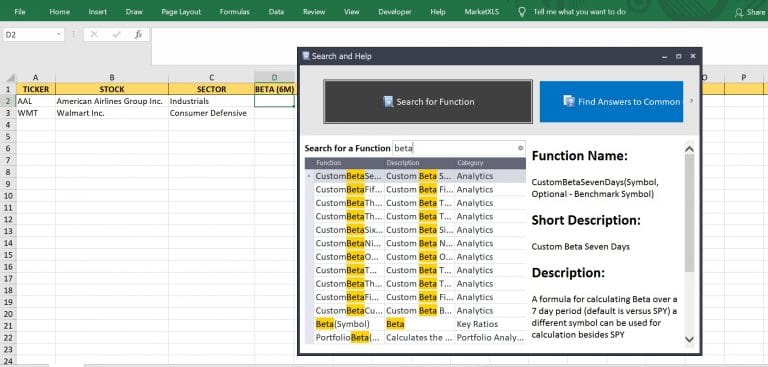Select column B header
The height and width of the screenshot is (367, 768).
point(112,77)
